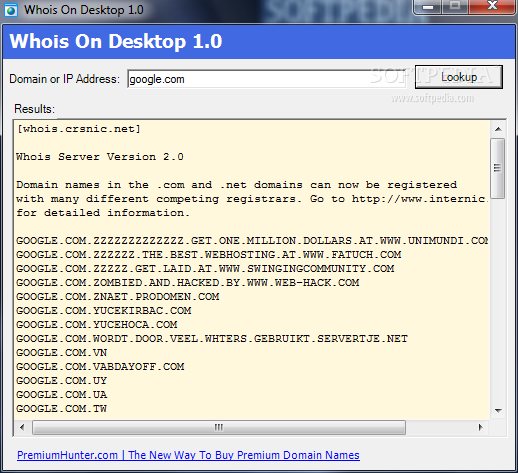518x473 pixels.
Task: Click the vertical scrollbar thumb
Action: point(498,168)
